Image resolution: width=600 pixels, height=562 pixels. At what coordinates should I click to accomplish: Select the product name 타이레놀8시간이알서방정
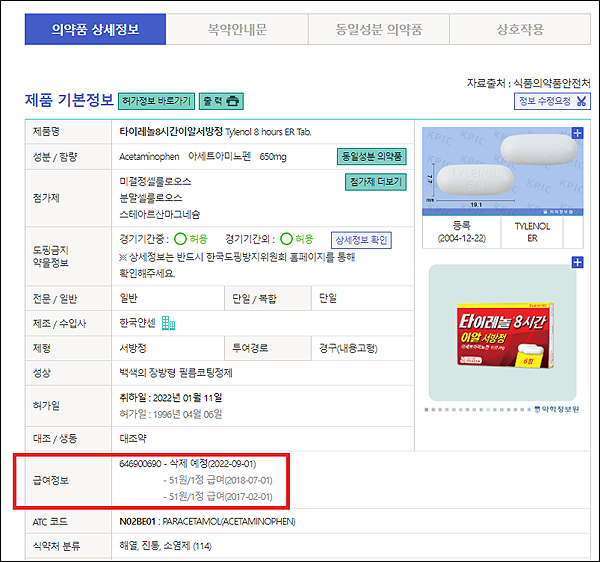171,132
